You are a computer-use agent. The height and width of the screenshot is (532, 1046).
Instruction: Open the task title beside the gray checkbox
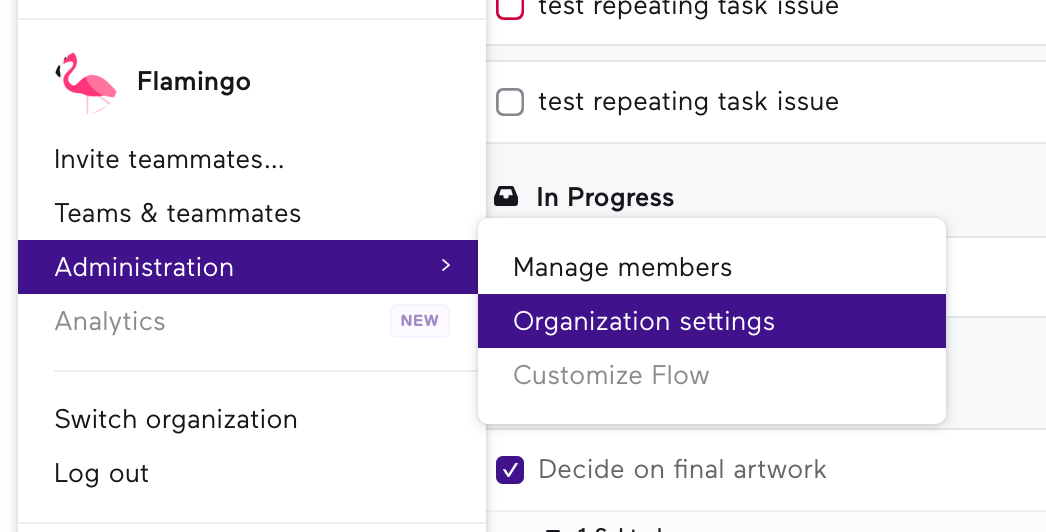[688, 102]
